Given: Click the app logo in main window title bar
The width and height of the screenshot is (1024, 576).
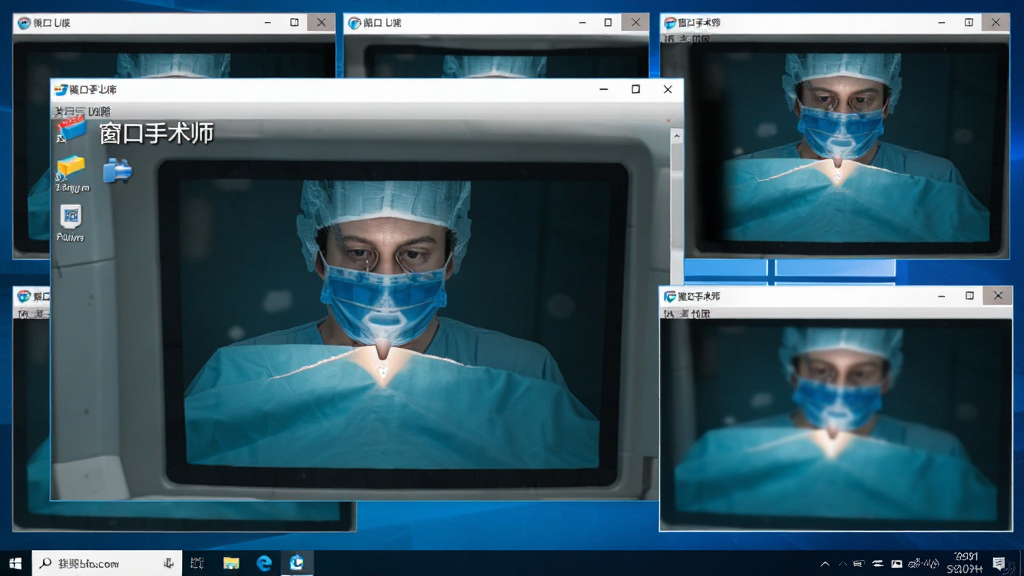Looking at the screenshot, I should (61, 89).
